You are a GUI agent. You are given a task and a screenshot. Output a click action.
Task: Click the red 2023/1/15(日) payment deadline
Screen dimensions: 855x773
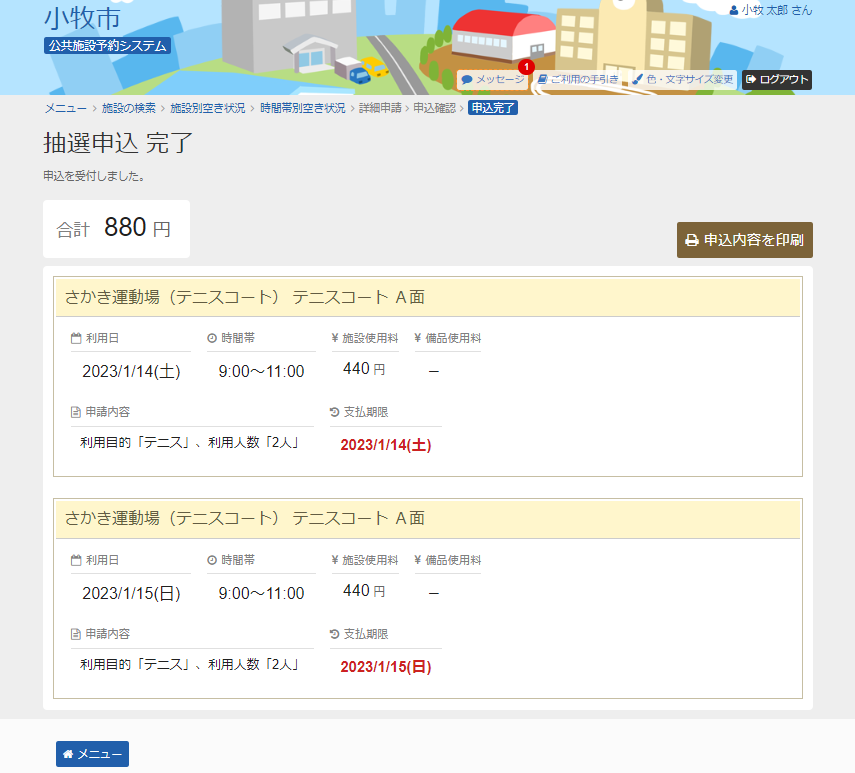tap(386, 666)
